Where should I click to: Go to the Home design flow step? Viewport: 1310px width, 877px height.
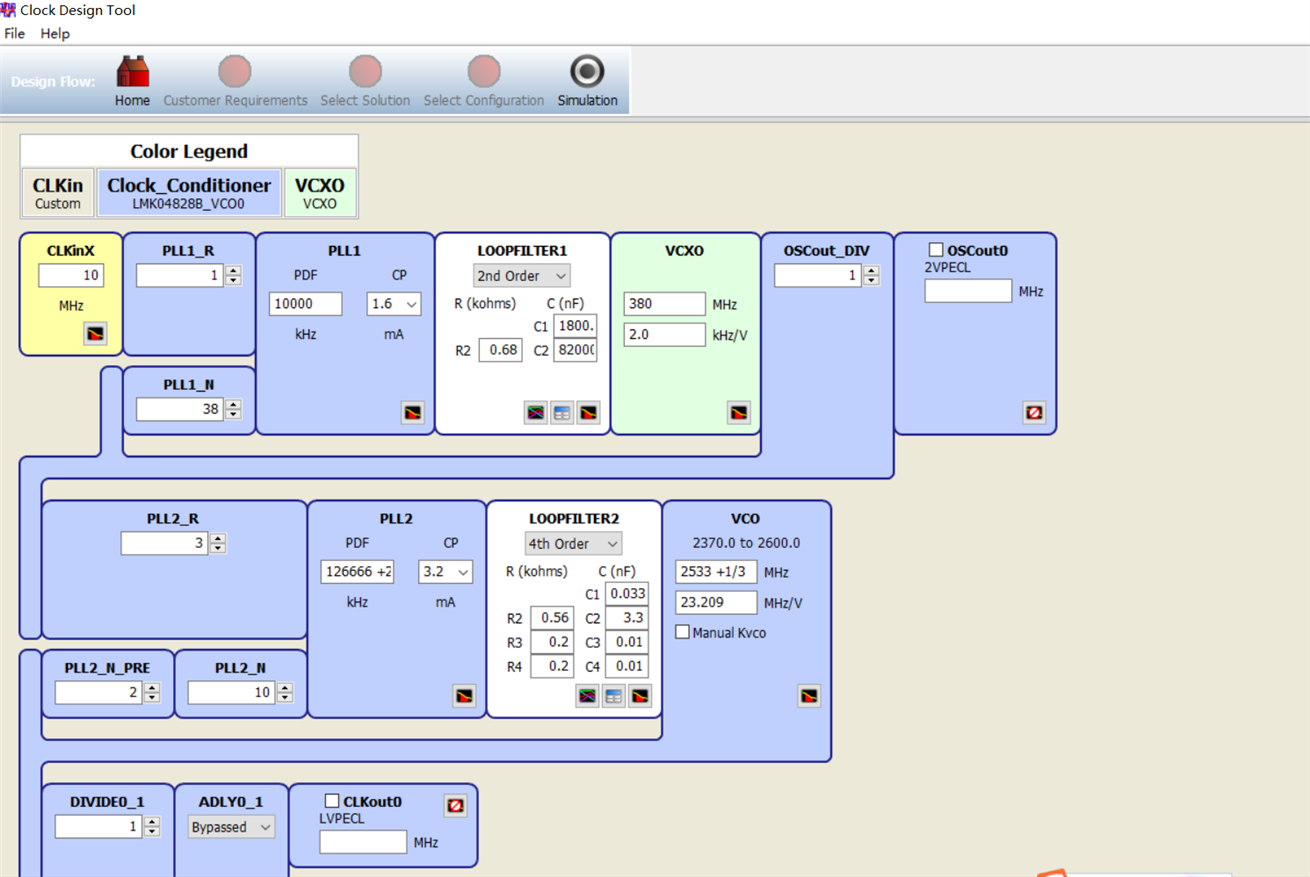click(x=132, y=81)
